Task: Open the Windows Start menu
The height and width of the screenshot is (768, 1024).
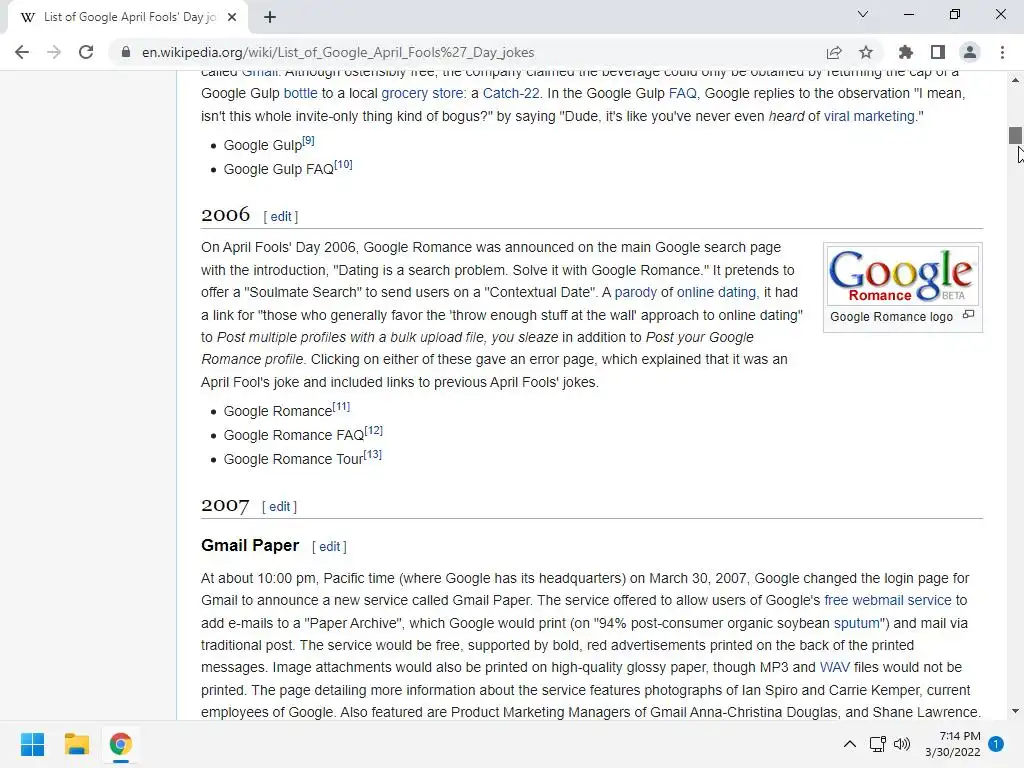Action: pyautogui.click(x=33, y=744)
